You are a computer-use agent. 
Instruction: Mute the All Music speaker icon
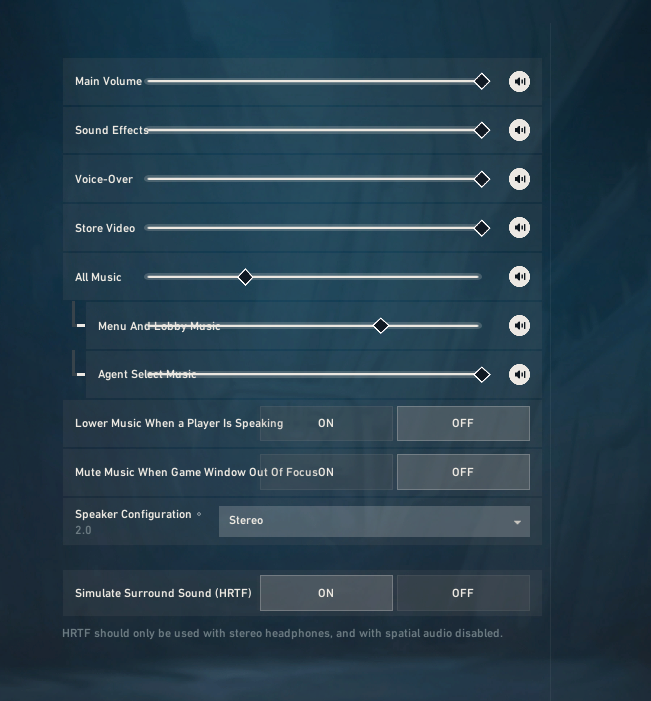tap(519, 276)
